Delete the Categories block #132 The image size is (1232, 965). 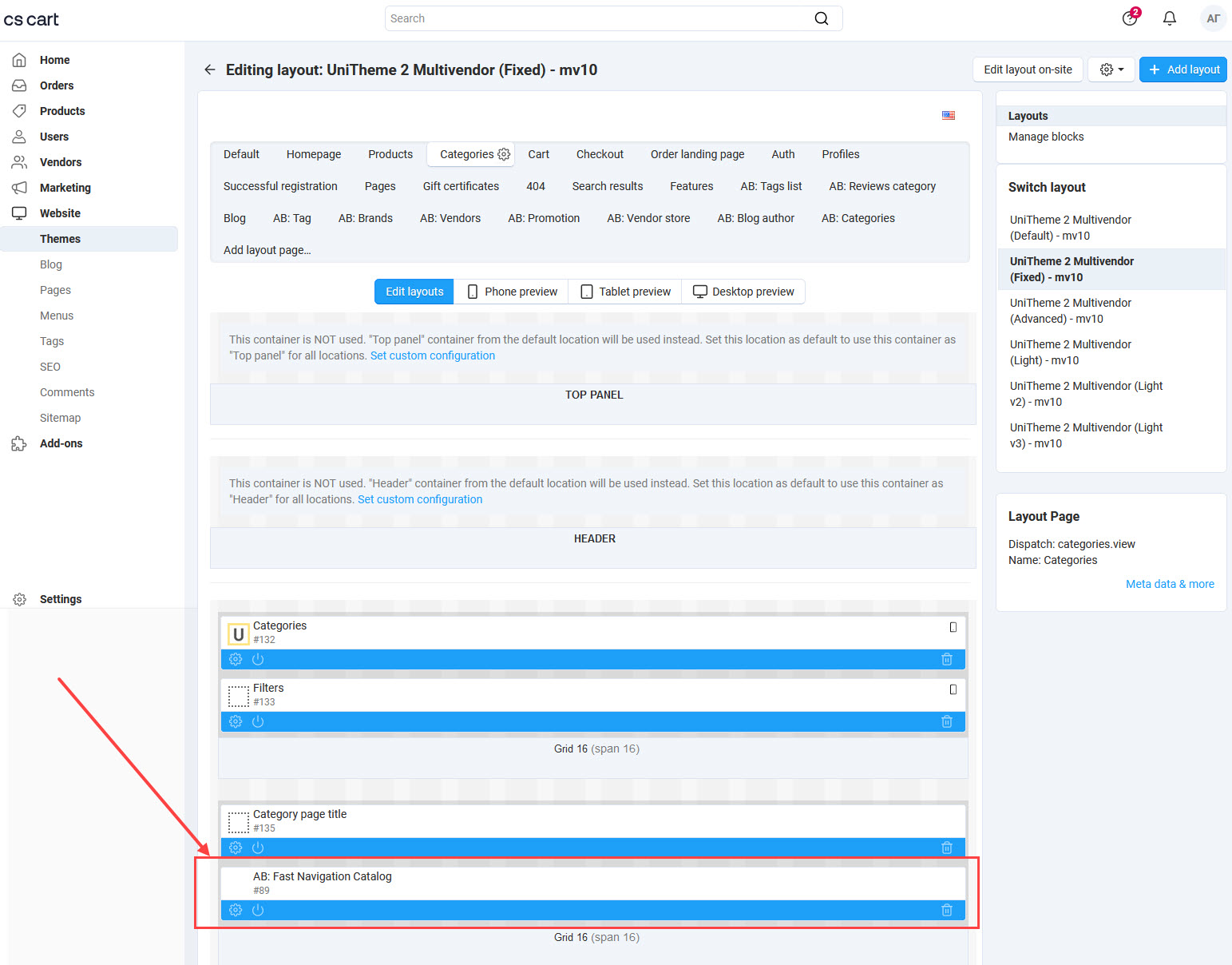click(947, 659)
